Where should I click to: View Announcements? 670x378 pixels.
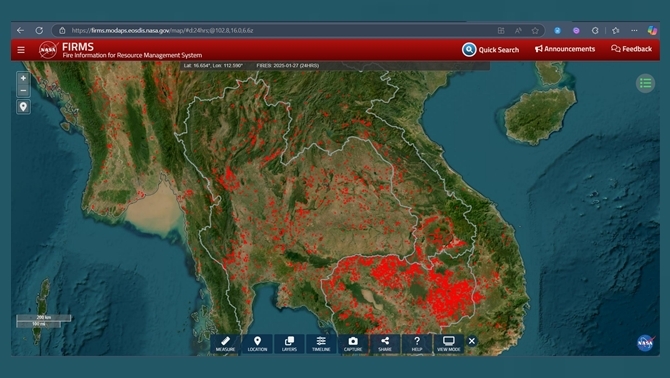point(564,49)
